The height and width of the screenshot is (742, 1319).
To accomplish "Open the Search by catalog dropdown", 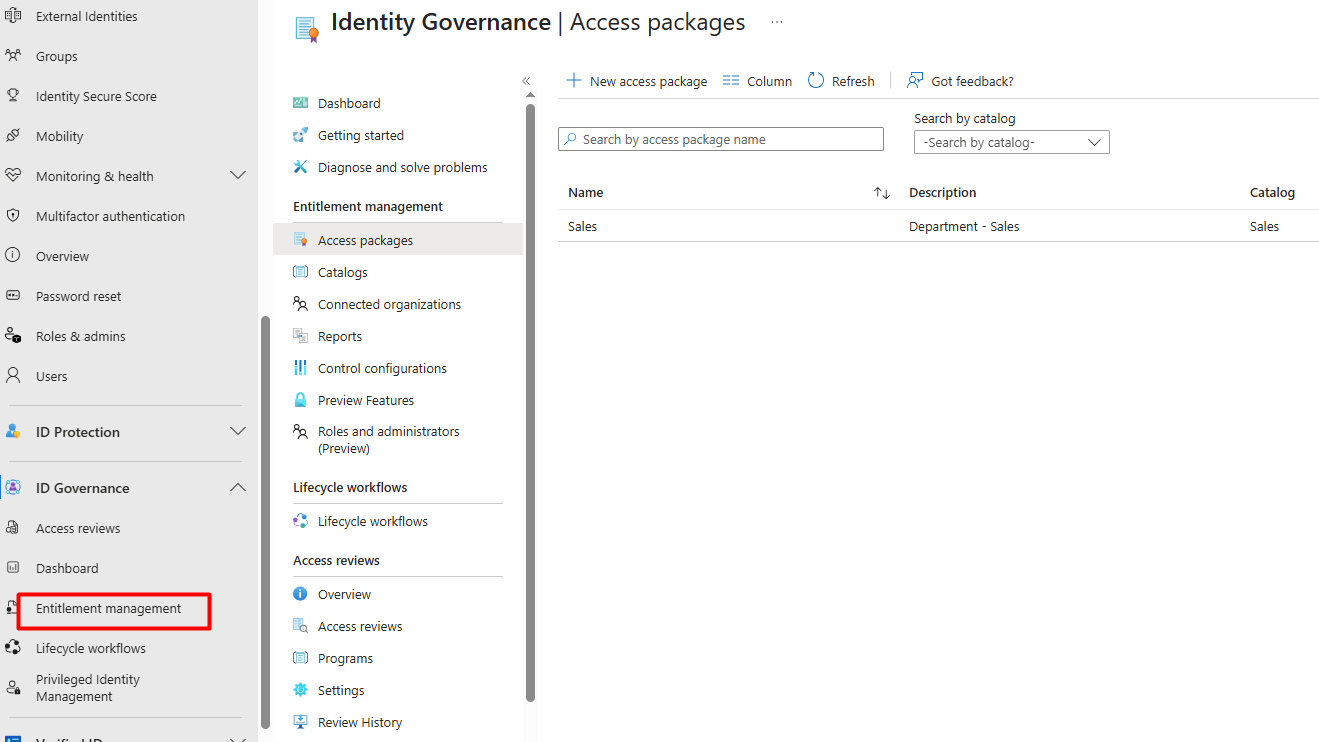I will tap(1012, 142).
